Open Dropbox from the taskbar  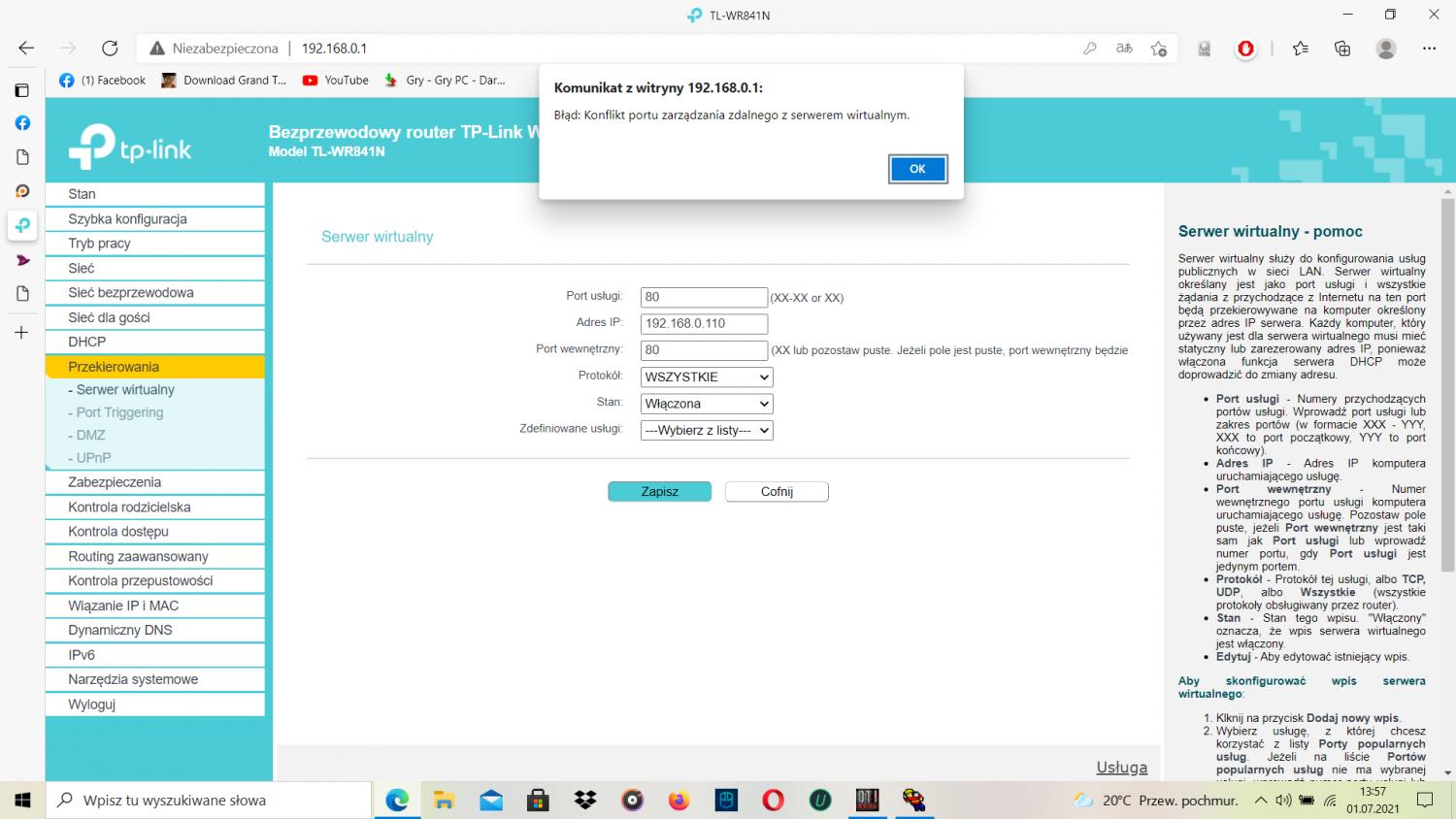(x=585, y=801)
